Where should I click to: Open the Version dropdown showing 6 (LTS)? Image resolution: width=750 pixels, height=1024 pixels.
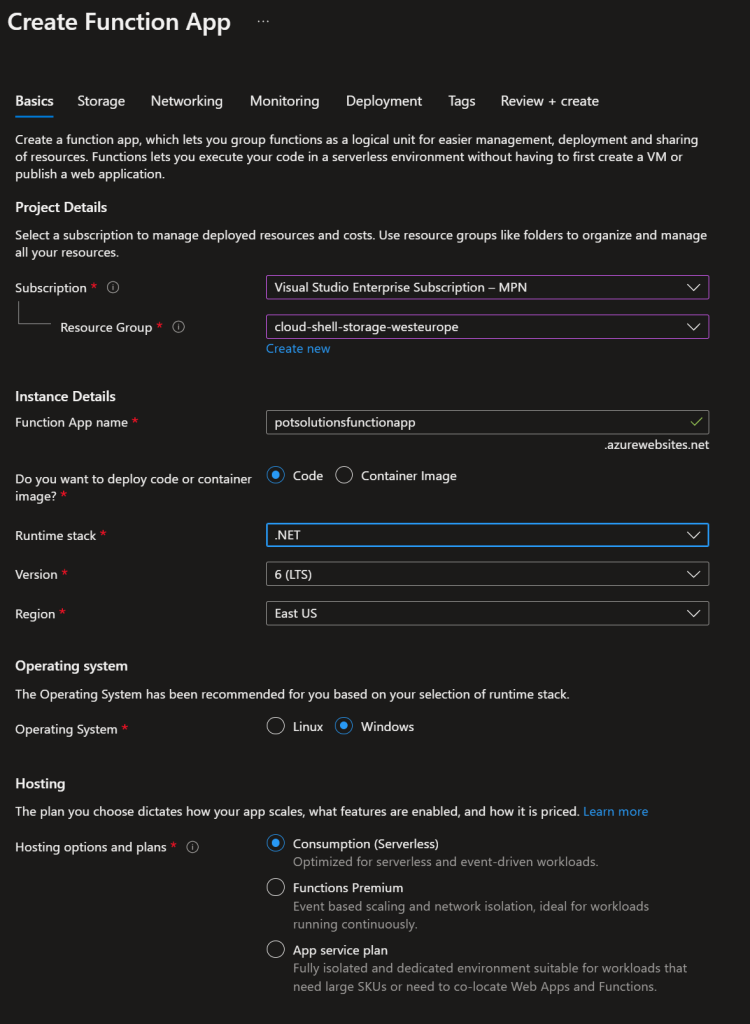[x=487, y=574]
